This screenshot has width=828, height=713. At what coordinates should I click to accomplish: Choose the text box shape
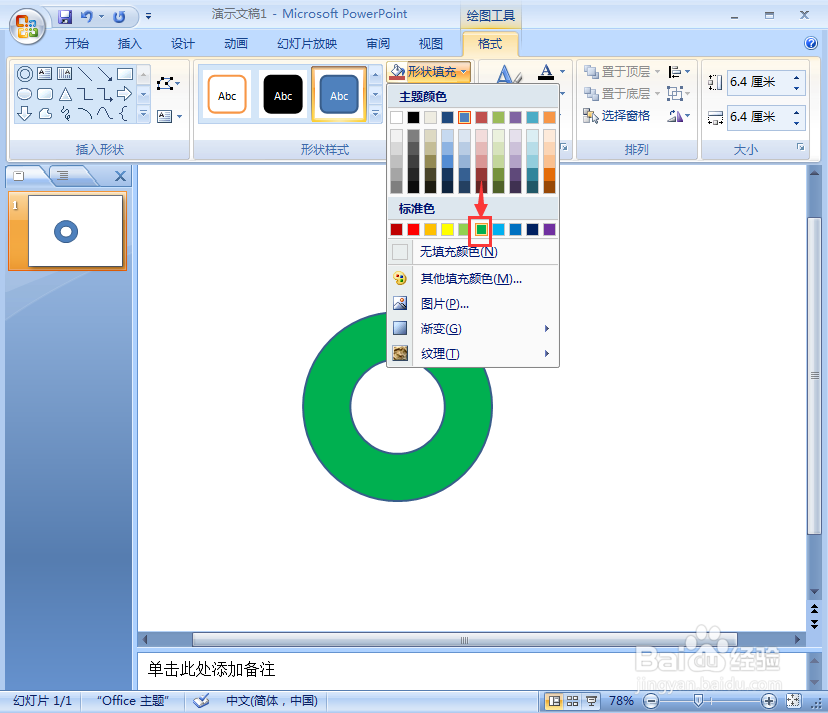45,73
